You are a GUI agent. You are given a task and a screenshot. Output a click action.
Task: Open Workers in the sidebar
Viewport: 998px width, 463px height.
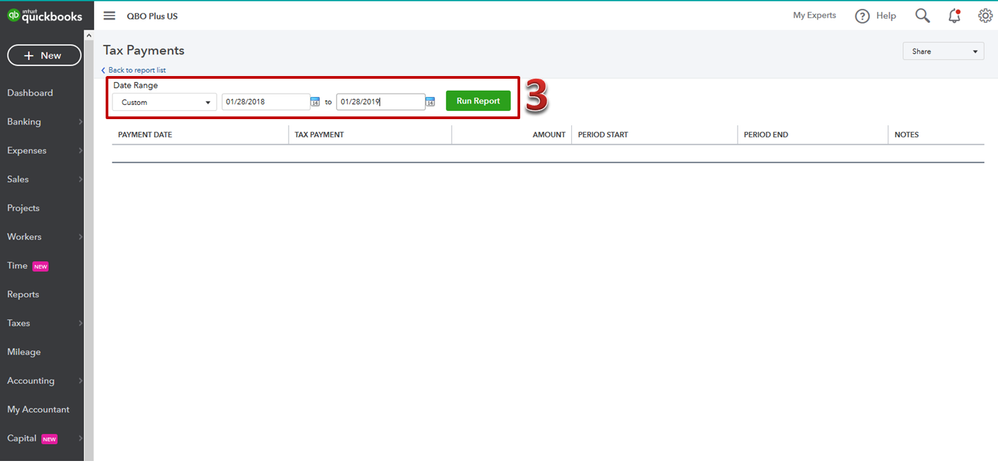pyautogui.click(x=24, y=237)
